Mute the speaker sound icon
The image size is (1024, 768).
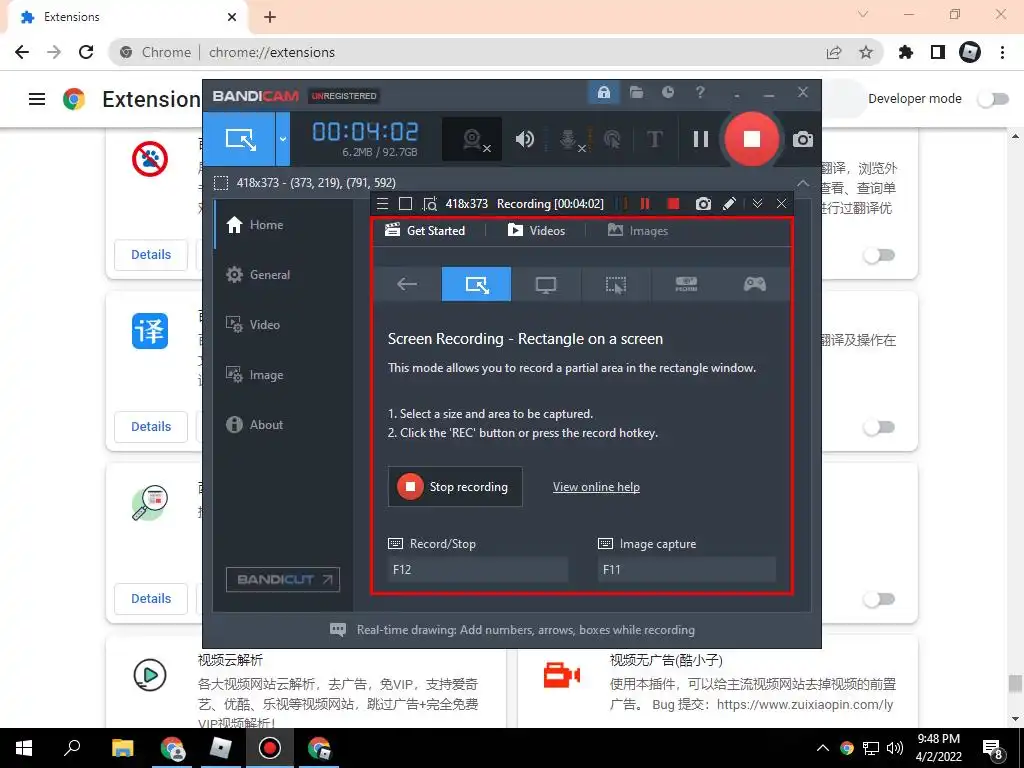coord(524,139)
